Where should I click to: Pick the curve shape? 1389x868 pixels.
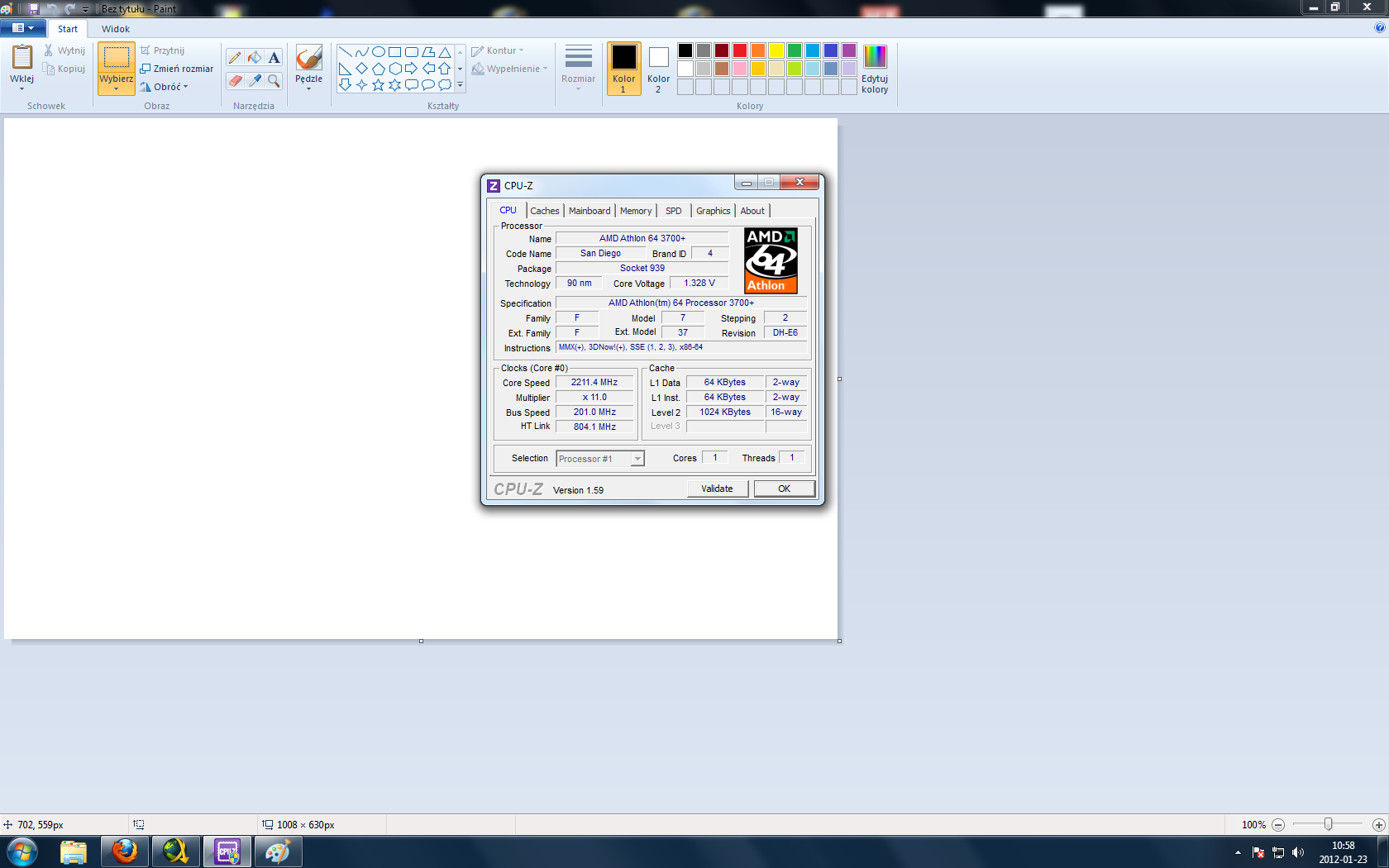click(362, 52)
